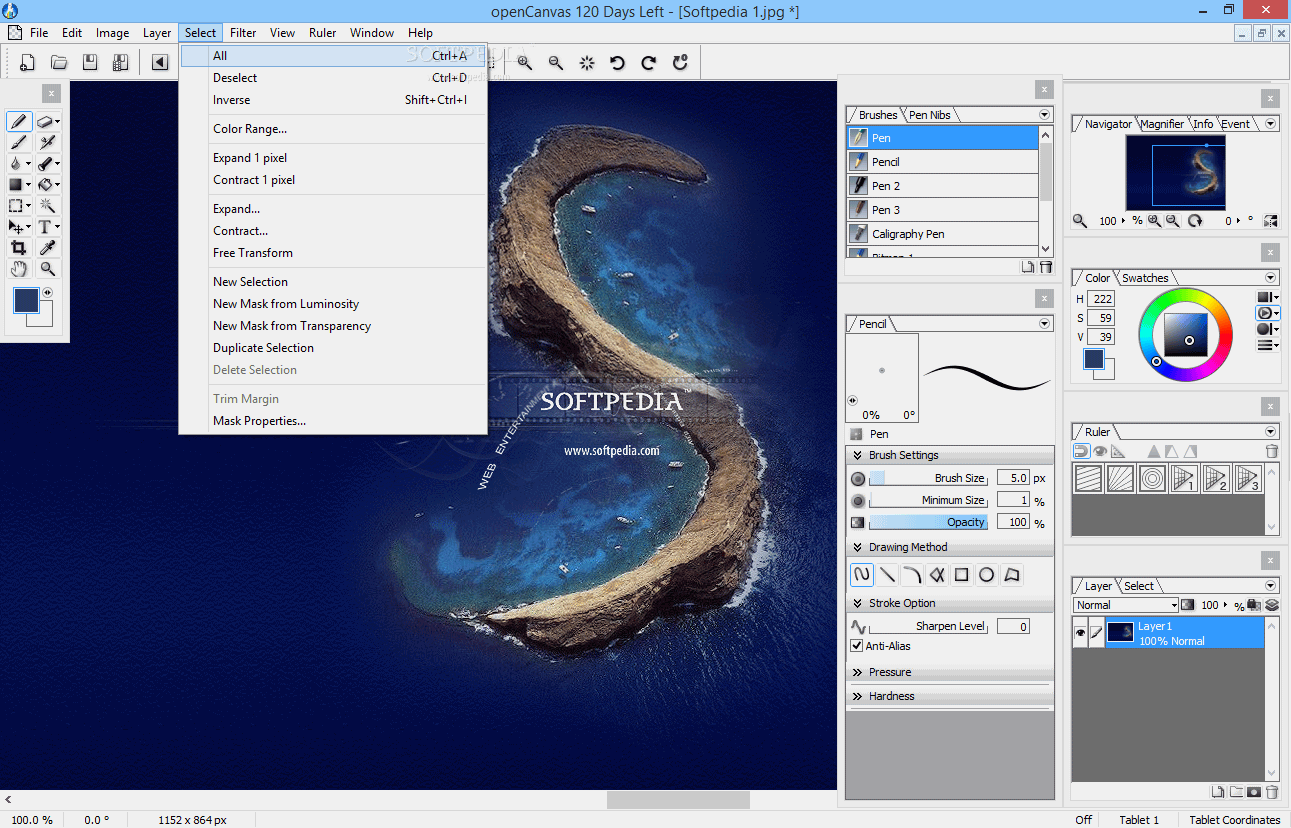Collapse the Drawing Method section
The image size is (1291, 828).
858,547
